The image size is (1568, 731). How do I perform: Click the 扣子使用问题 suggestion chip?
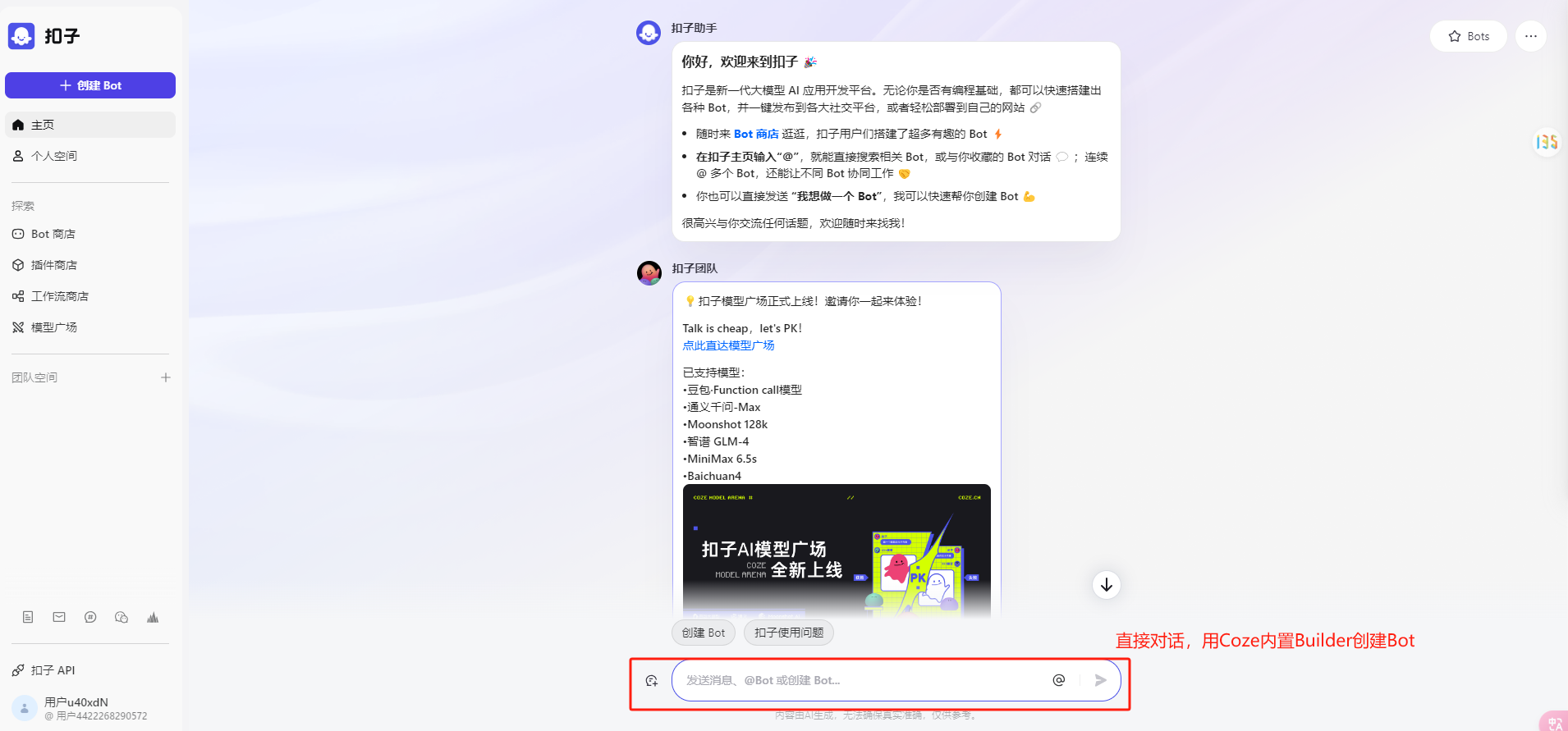pyautogui.click(x=789, y=633)
